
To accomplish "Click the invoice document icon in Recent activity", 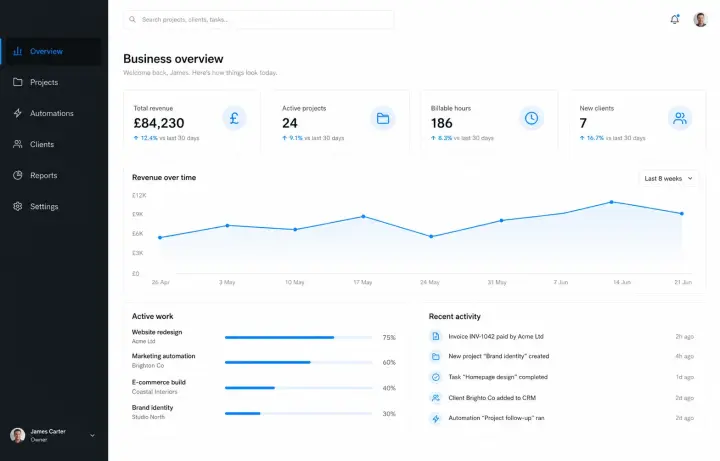I will click(435, 336).
